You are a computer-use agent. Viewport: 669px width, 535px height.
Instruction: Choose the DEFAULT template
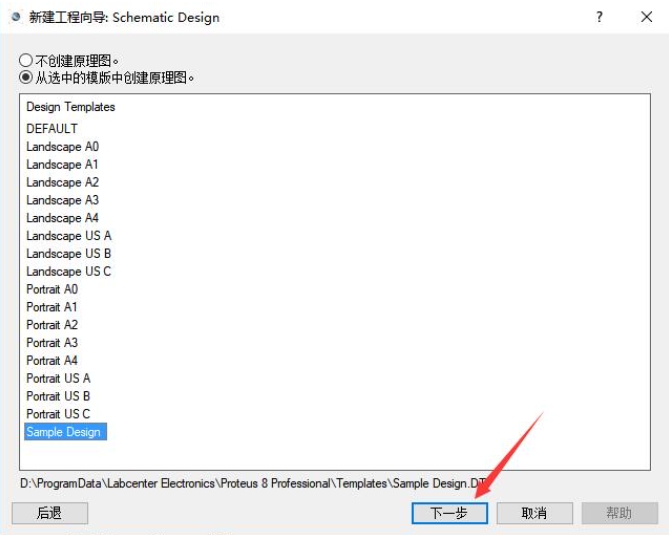[52, 128]
